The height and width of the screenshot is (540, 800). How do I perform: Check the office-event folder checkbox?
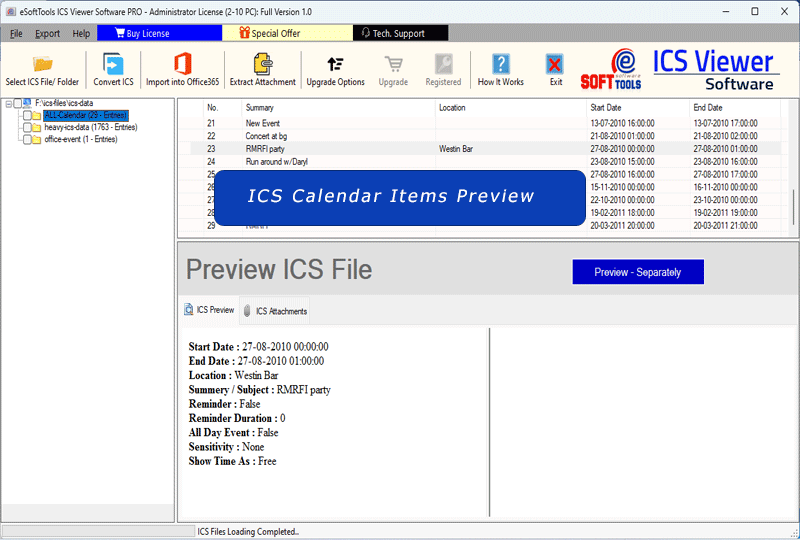[27, 140]
